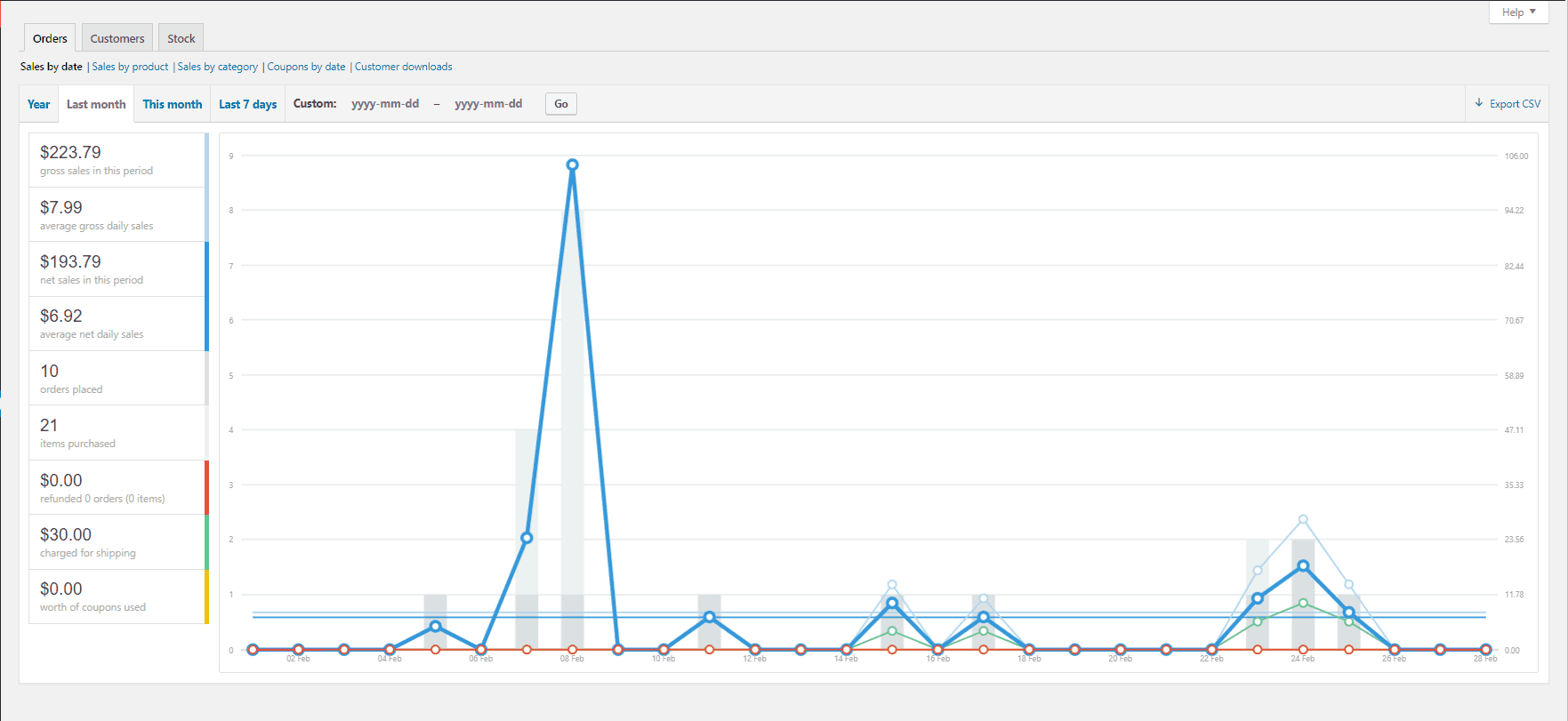The image size is (1568, 721).
Task: Show the Year range
Action: (x=38, y=104)
